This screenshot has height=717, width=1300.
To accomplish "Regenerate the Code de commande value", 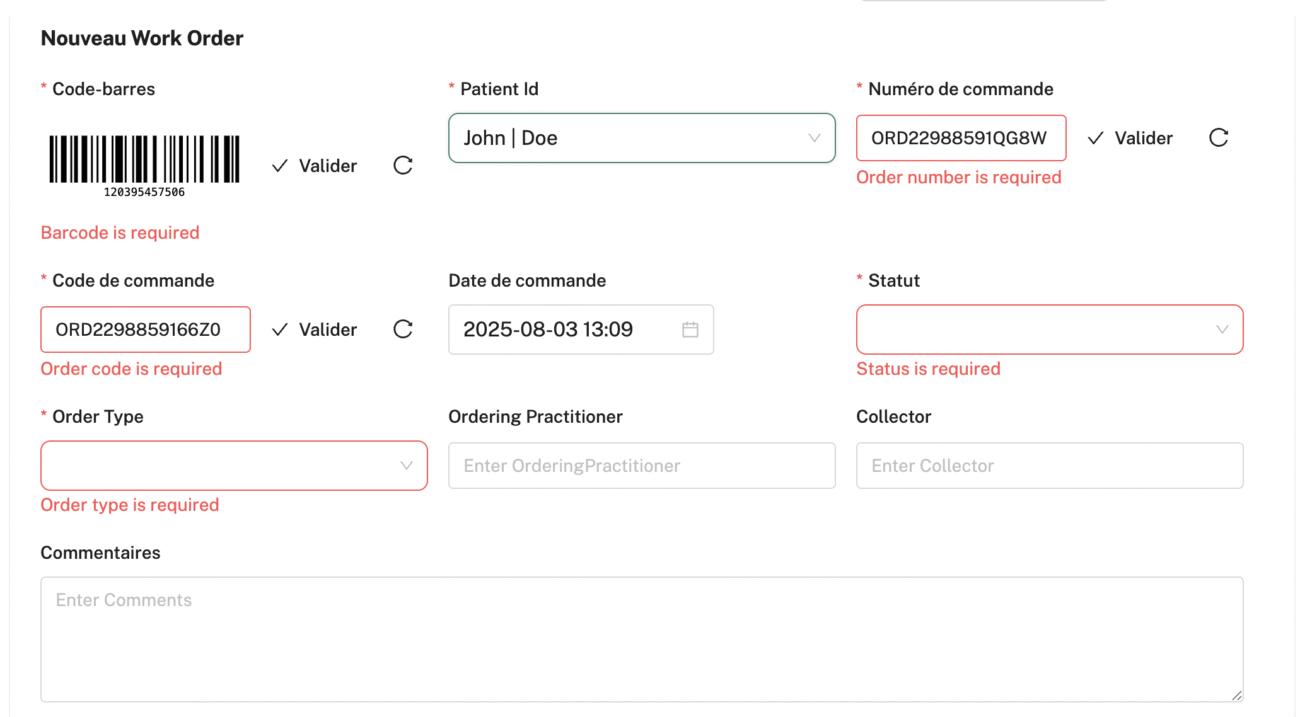I will [x=403, y=330].
